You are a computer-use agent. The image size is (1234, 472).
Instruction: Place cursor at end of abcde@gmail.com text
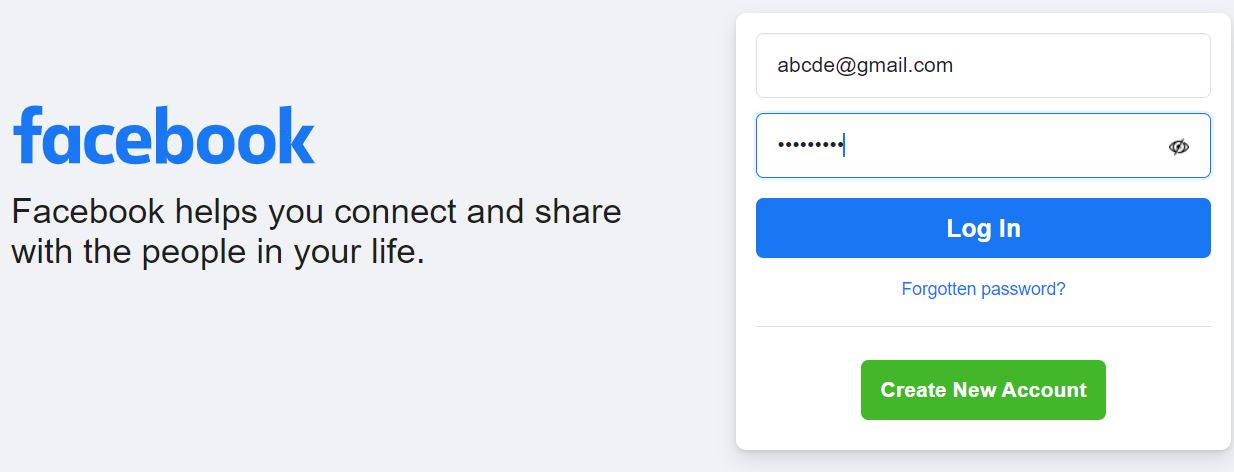tap(953, 66)
